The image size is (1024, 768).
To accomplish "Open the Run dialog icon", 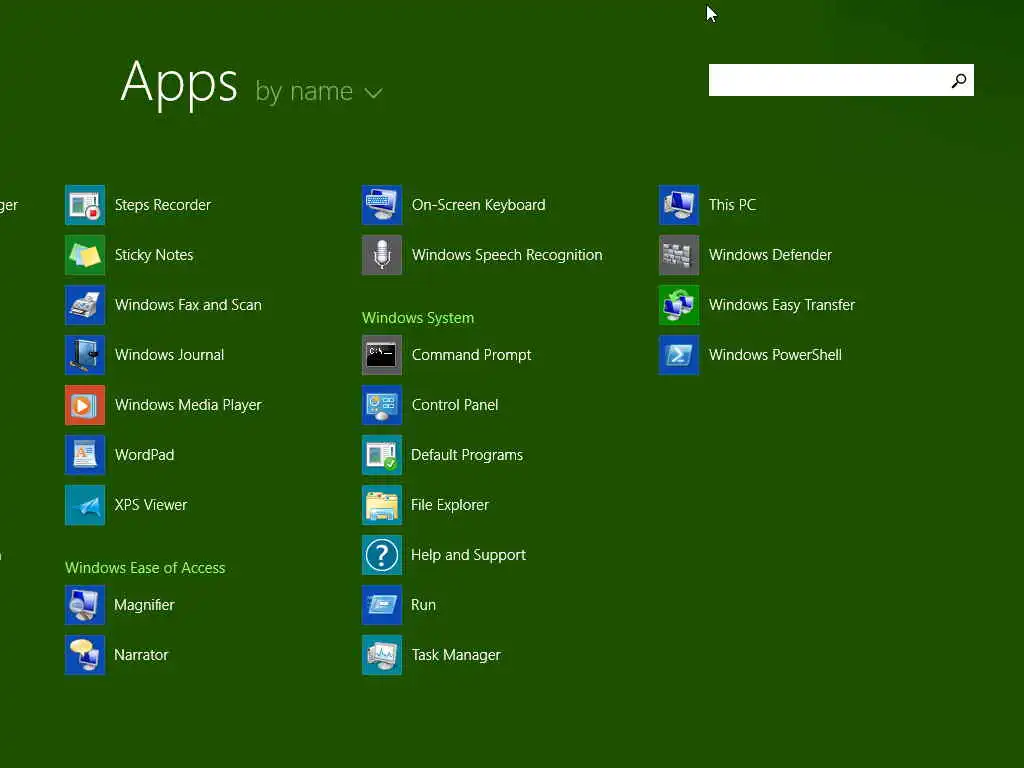I will tap(382, 605).
